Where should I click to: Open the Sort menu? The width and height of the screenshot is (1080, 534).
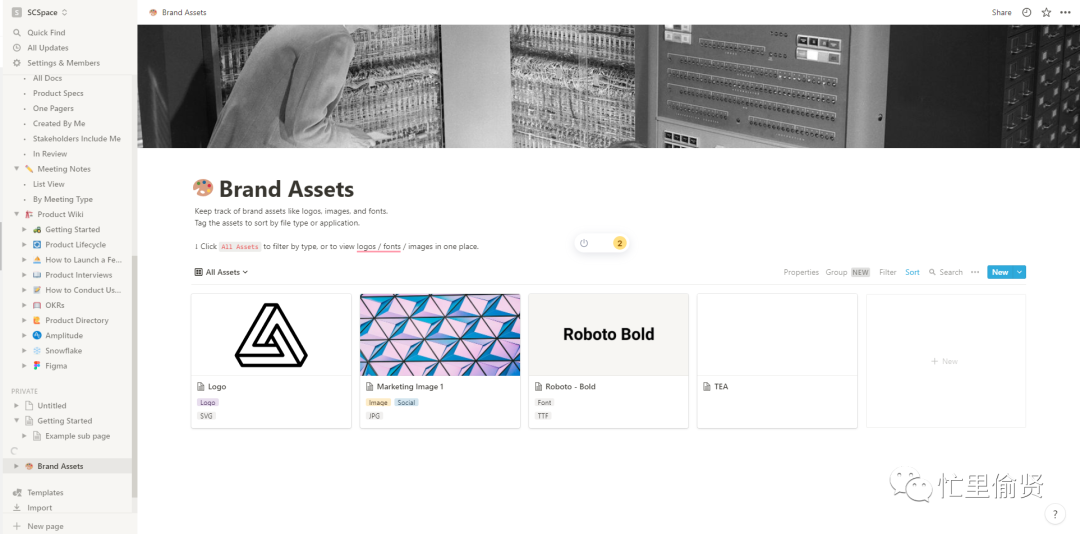(912, 272)
